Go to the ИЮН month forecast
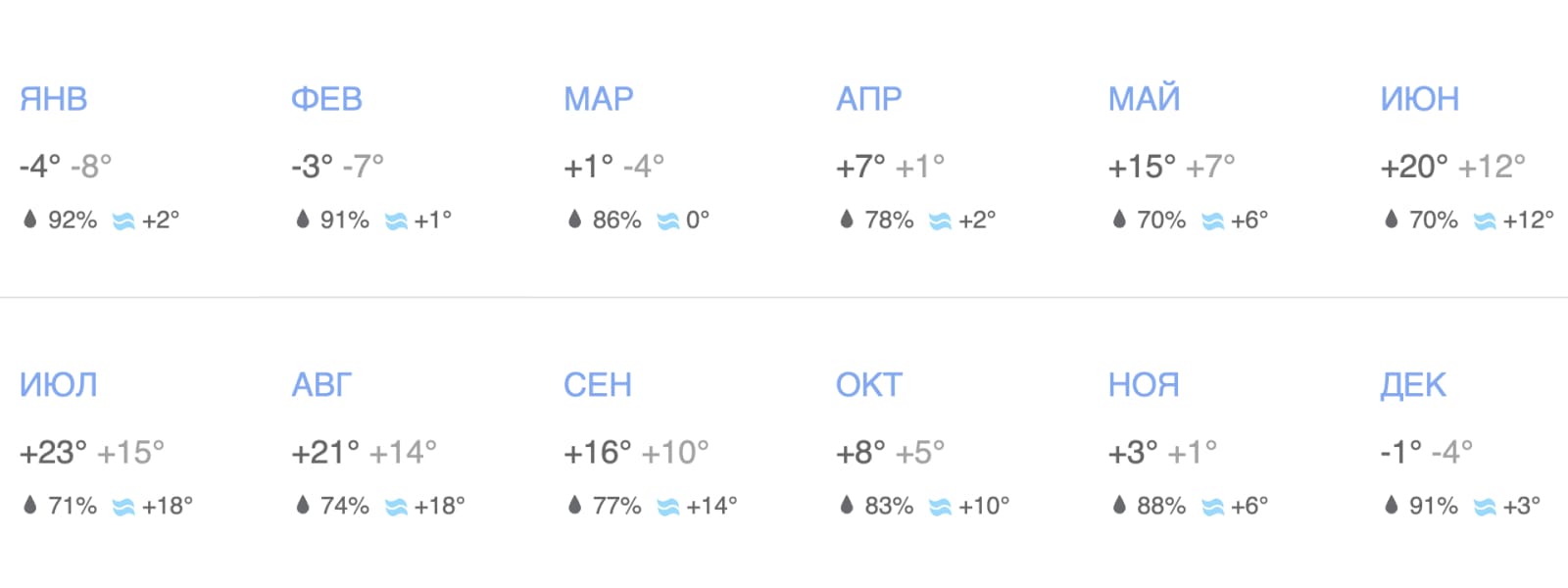The height and width of the screenshot is (588, 1568). point(1419,99)
